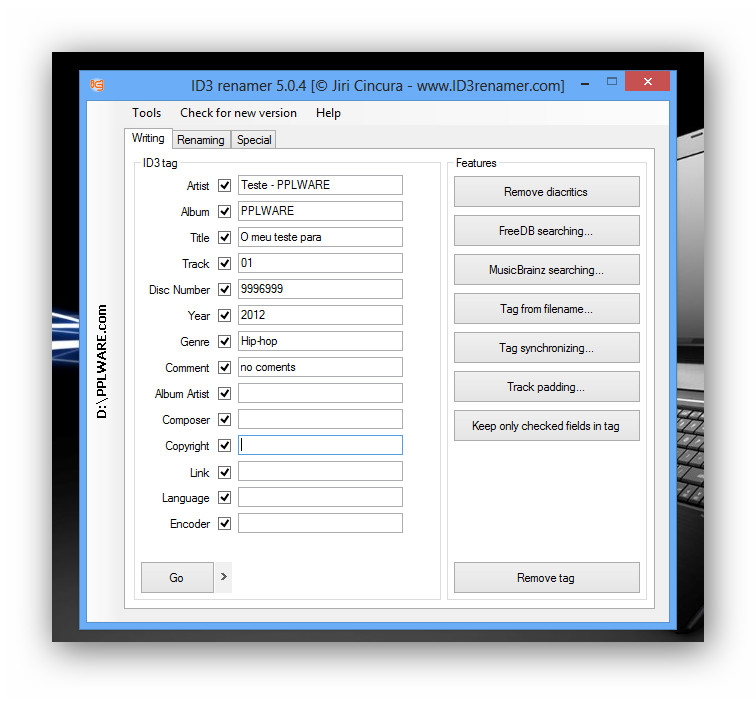The width and height of the screenshot is (756, 707).
Task: Uncheck the Album Artist checkbox
Action: click(x=224, y=394)
